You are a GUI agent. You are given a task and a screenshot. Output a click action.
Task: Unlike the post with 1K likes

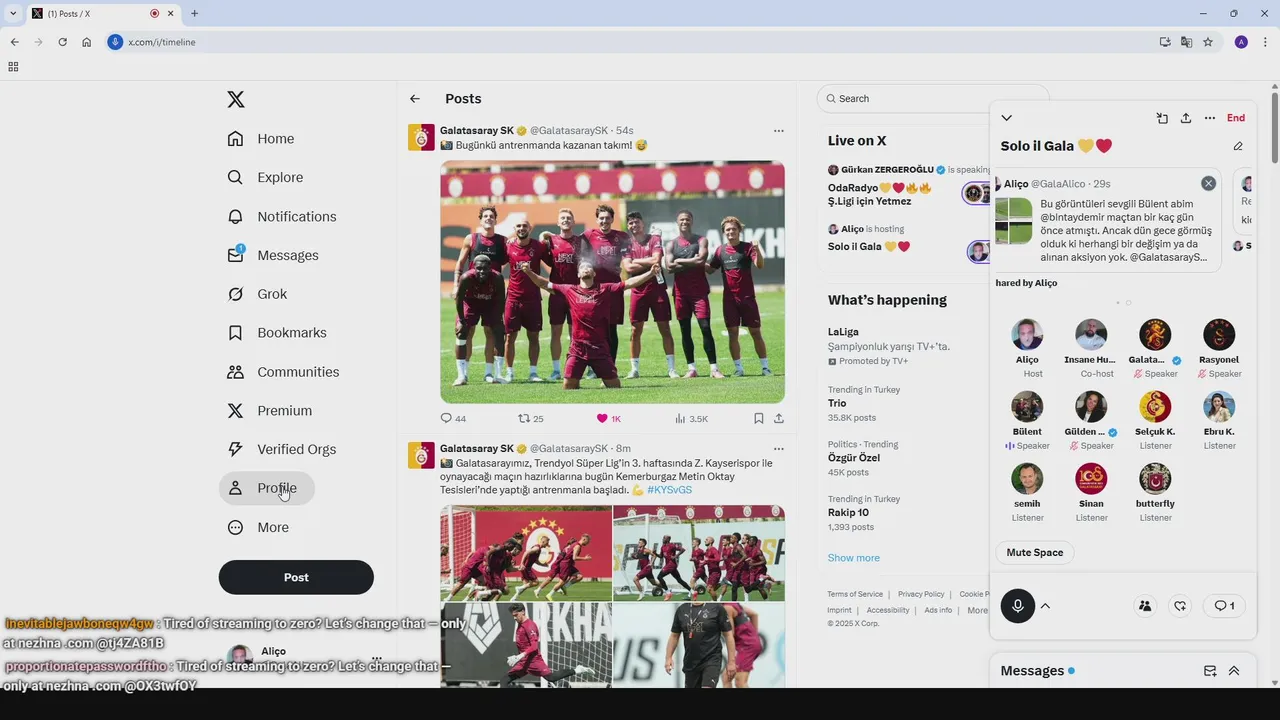pyautogui.click(x=608, y=418)
